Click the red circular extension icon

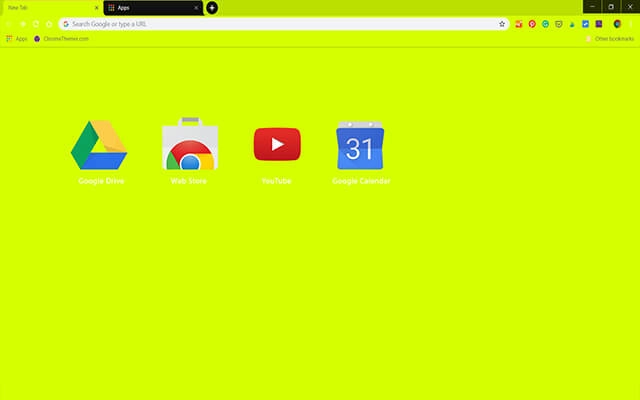tap(532, 24)
